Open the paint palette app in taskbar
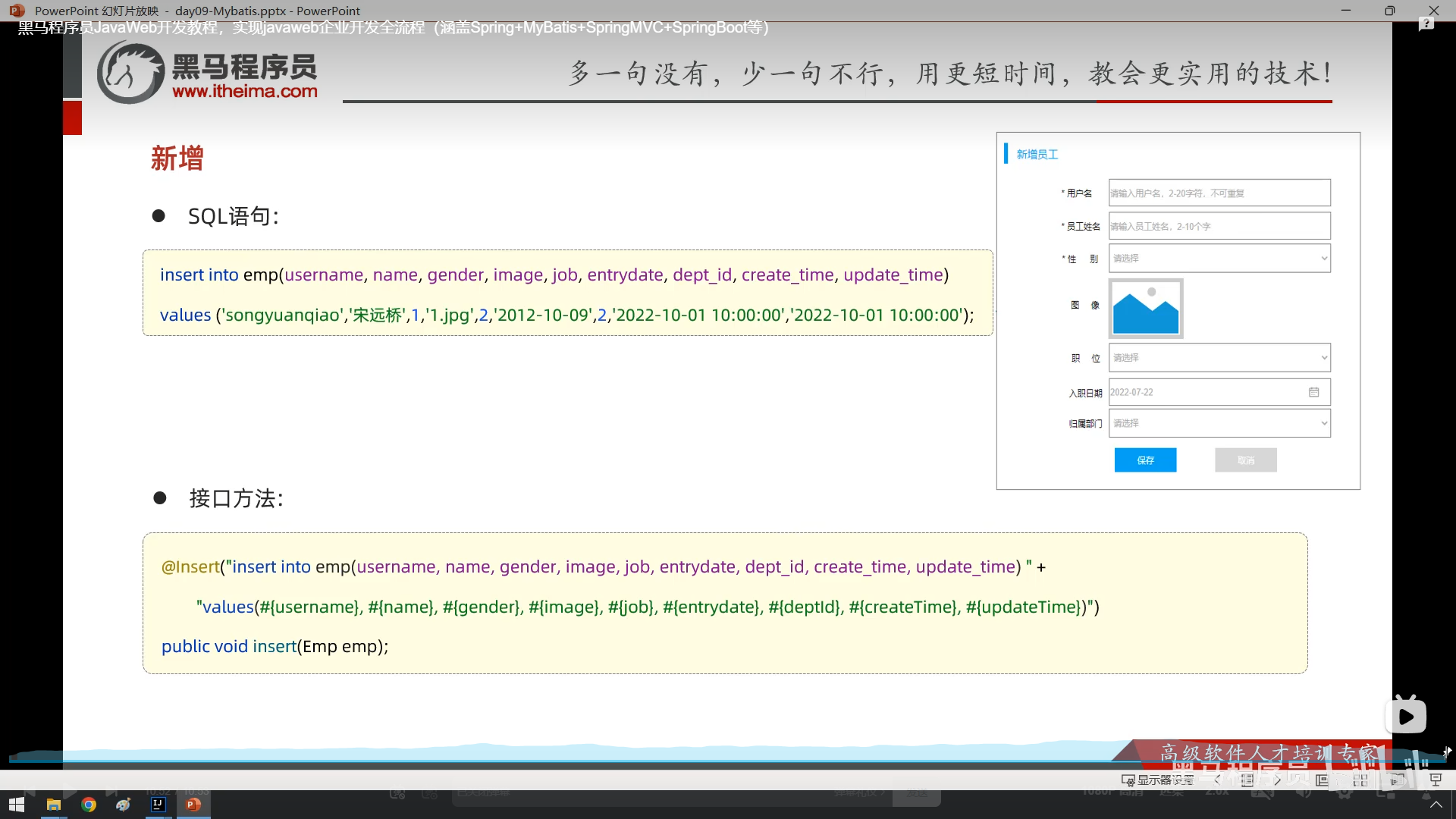 [124, 805]
